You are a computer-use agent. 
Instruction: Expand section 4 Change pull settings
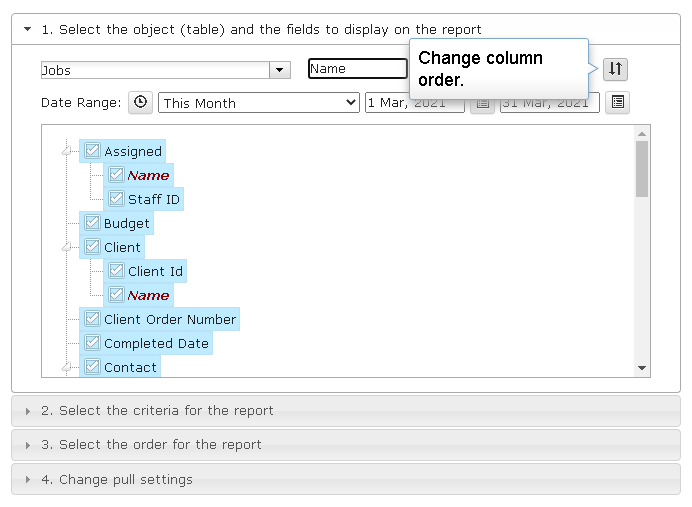click(346, 479)
